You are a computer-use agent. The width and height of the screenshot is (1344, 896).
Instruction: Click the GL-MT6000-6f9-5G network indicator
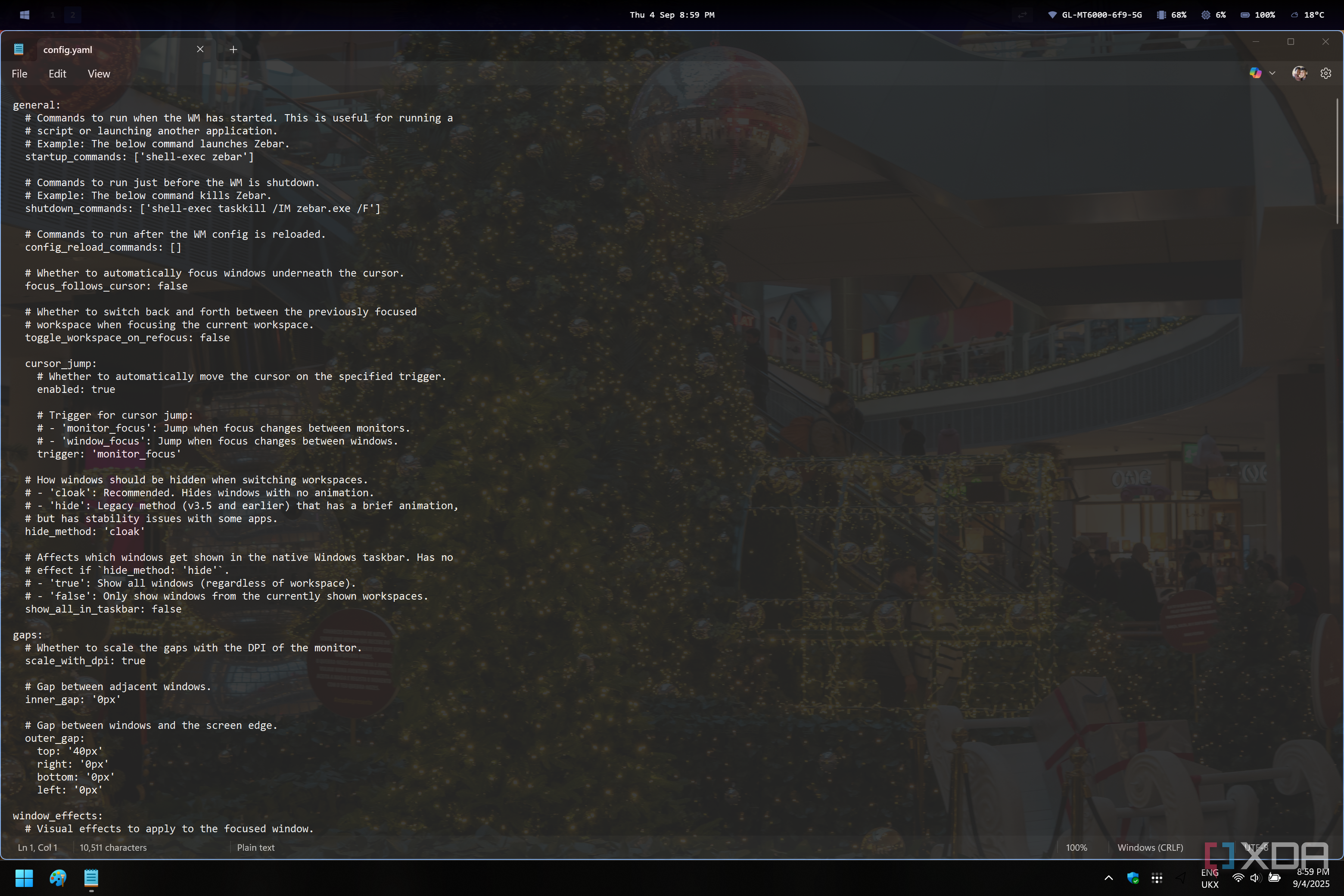(x=1095, y=15)
